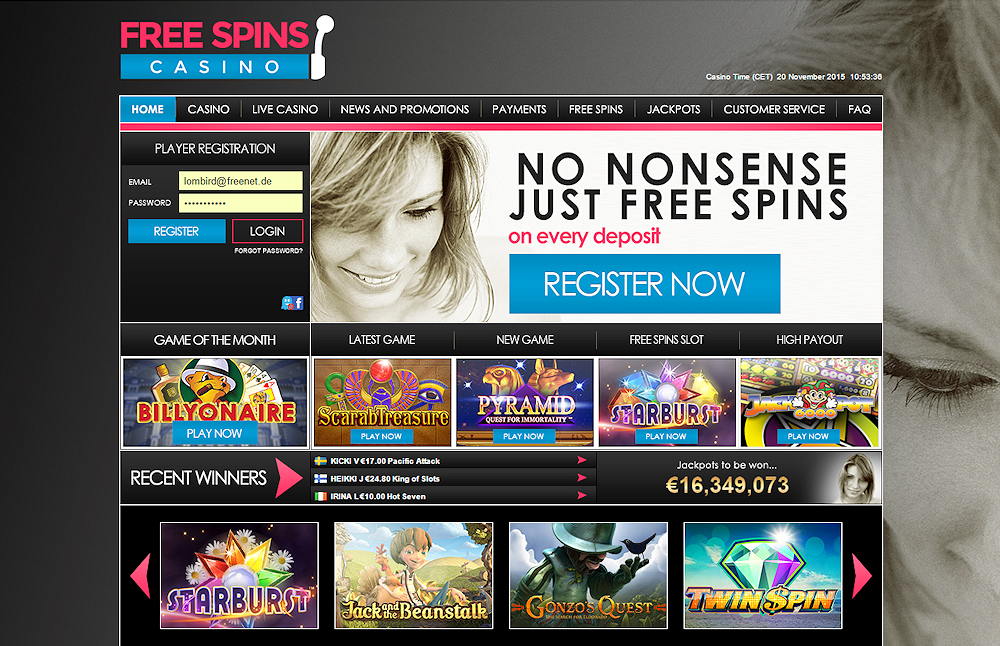Click arrow next to HEIKKI J winner
1000x646 pixels.
coord(582,478)
